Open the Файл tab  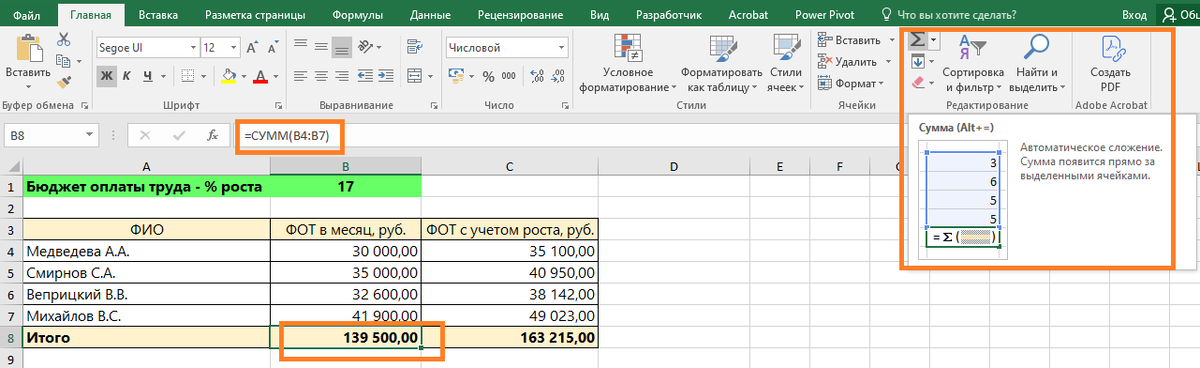[x=27, y=15]
